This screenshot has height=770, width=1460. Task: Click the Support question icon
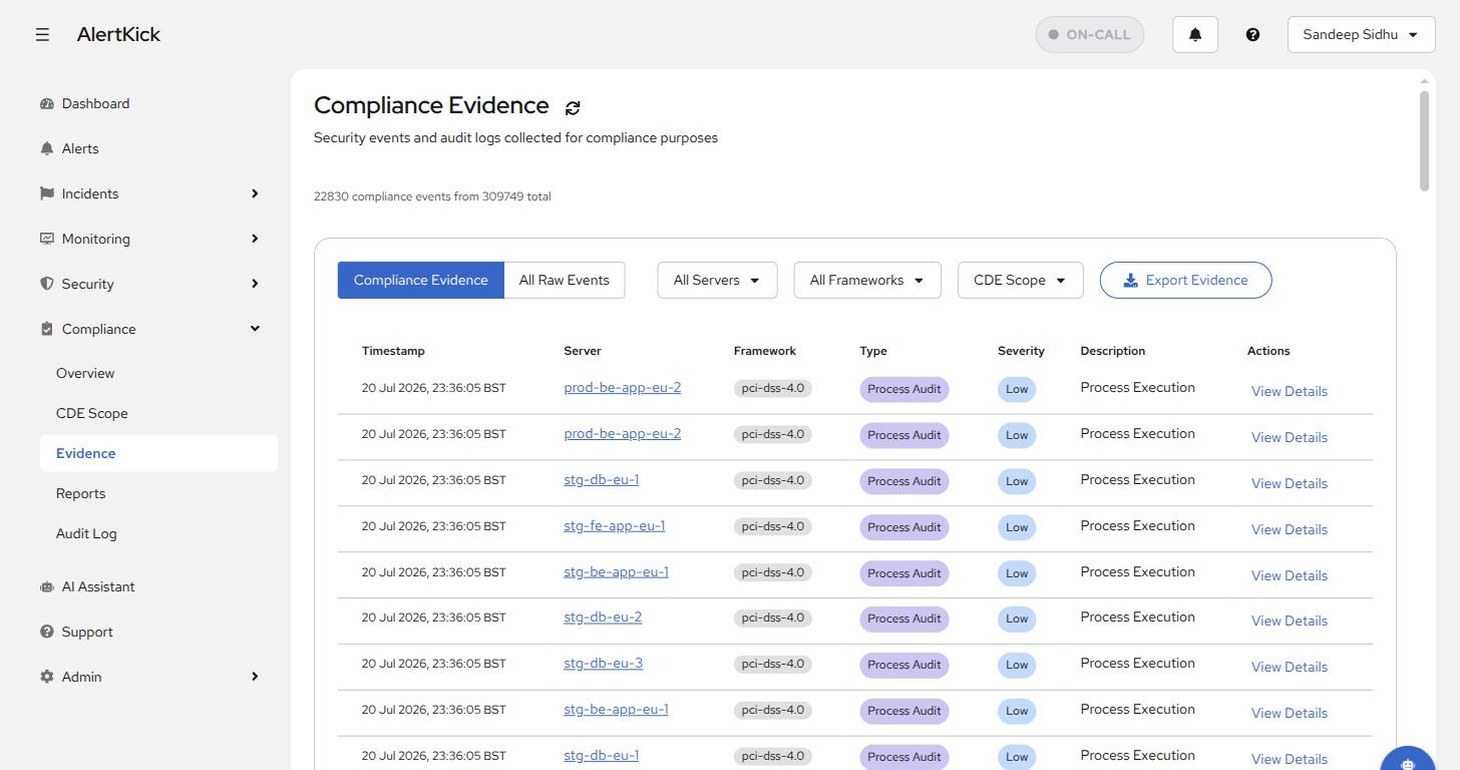click(46, 631)
